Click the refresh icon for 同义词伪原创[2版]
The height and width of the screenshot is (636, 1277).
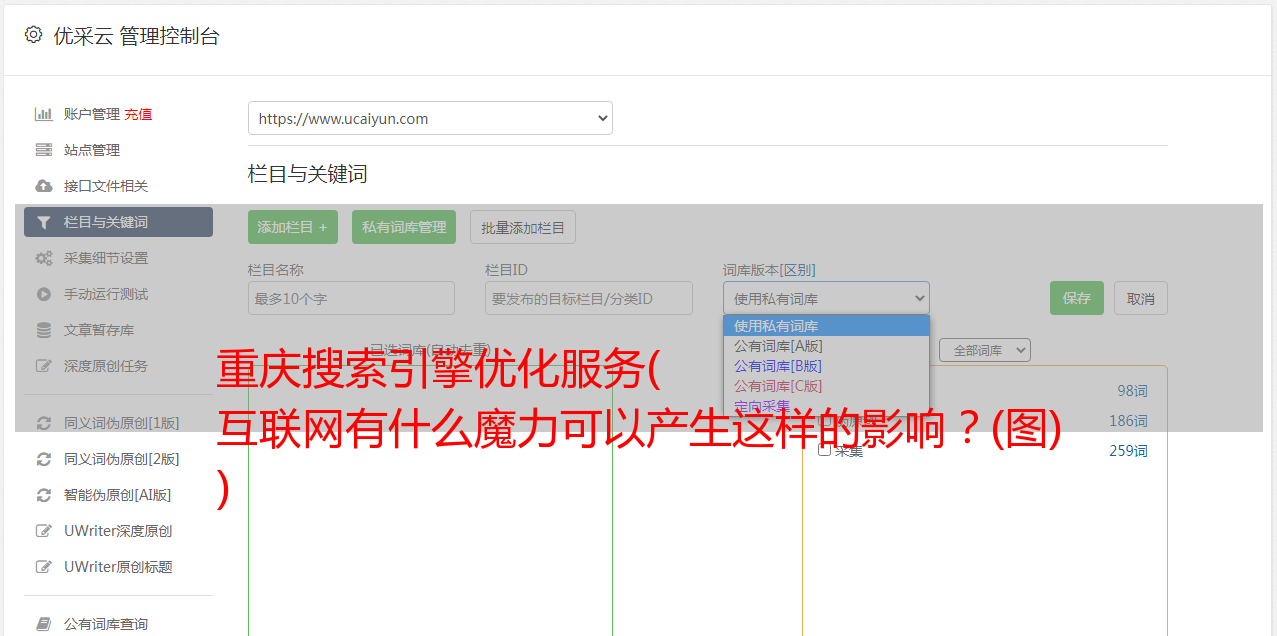43,459
